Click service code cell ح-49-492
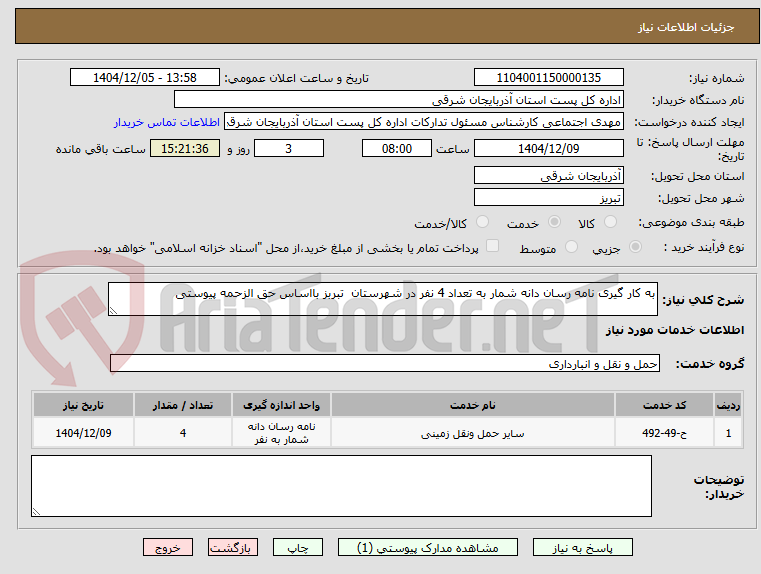This screenshot has width=761, height=574. click(x=664, y=432)
